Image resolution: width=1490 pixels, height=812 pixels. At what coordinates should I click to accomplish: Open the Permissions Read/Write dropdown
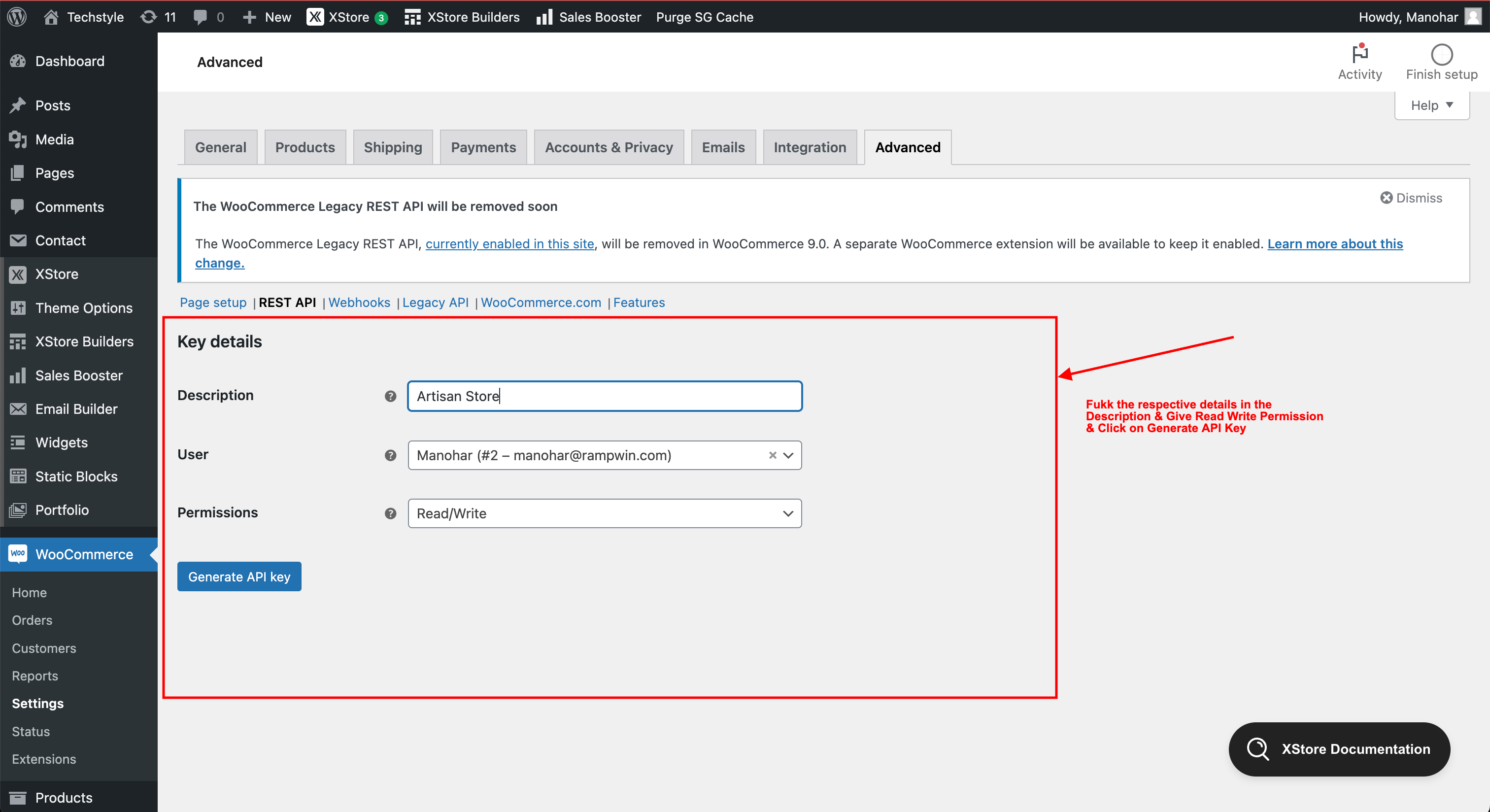coord(605,513)
